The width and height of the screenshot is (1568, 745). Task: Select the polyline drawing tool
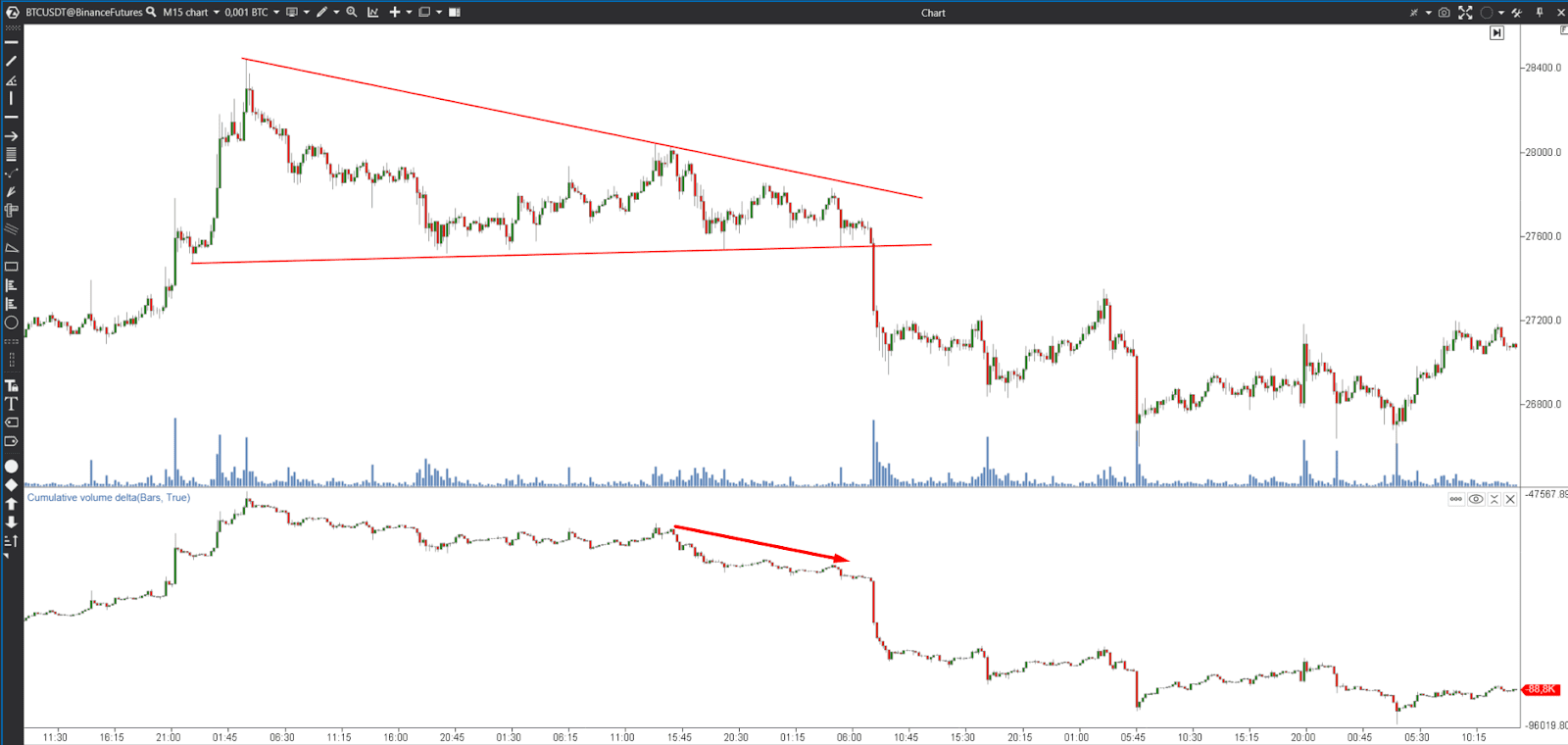pyautogui.click(x=12, y=173)
